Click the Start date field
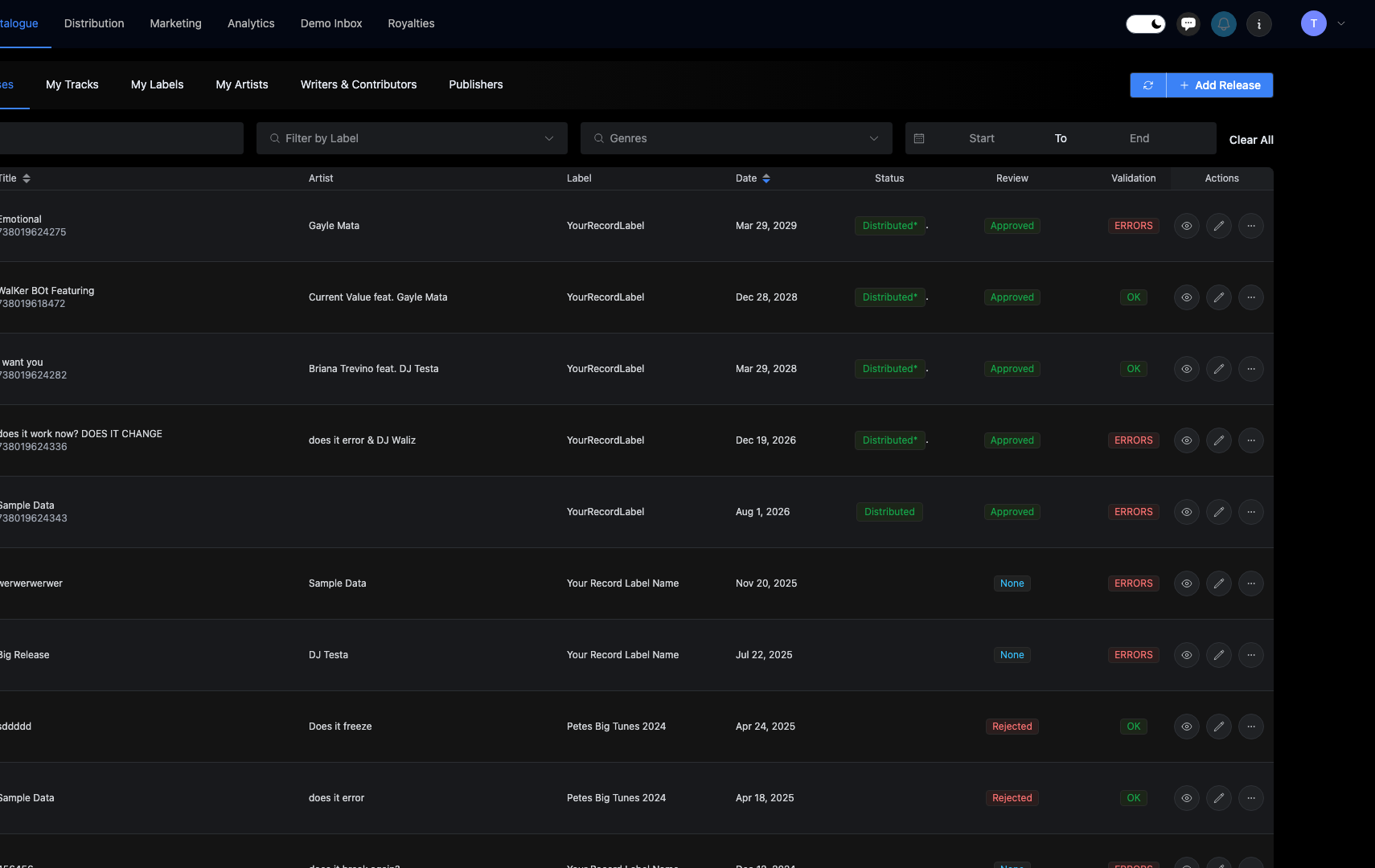Image resolution: width=1375 pixels, height=868 pixels. click(980, 138)
